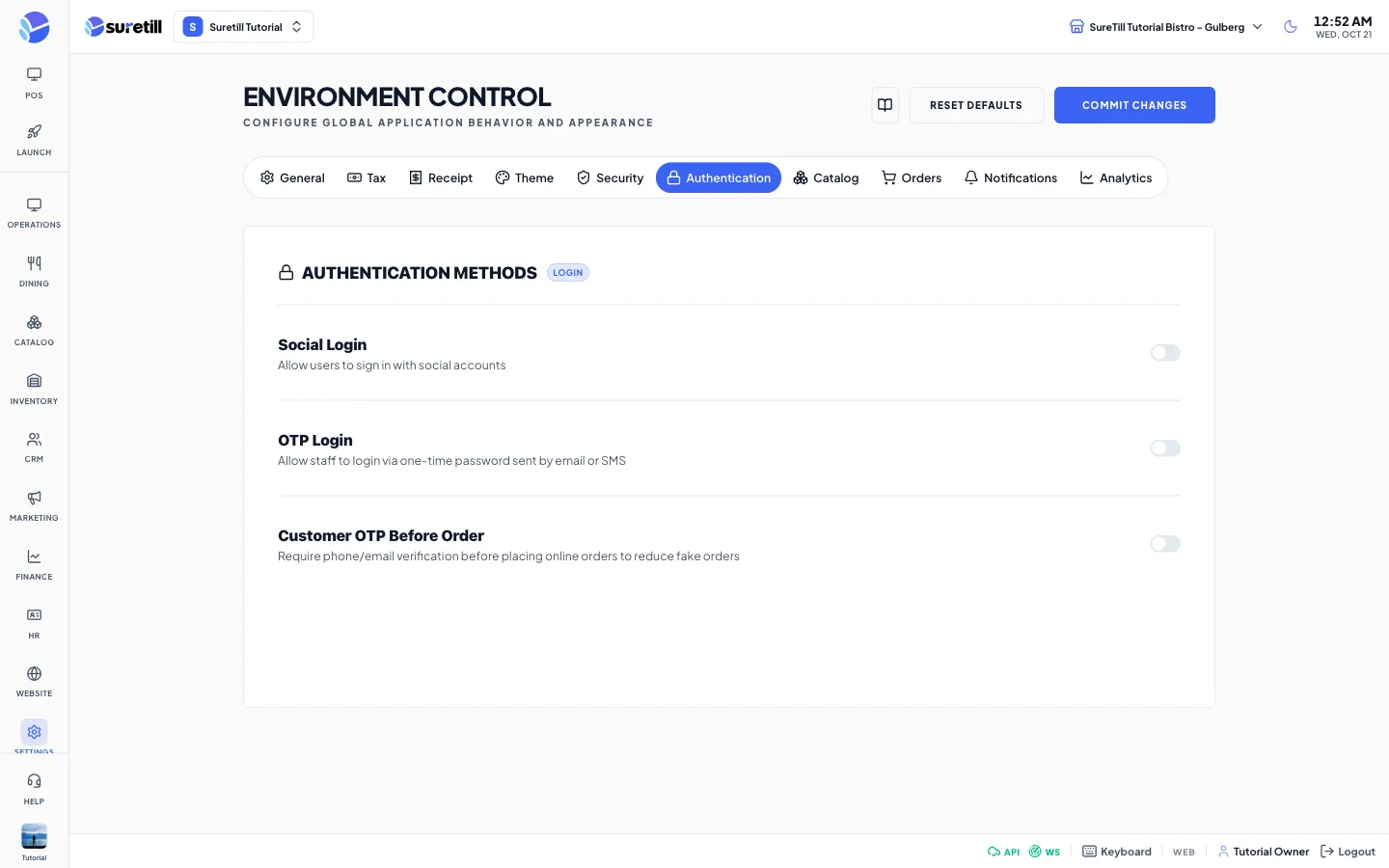Click the Settings gear in sidebar
The width and height of the screenshot is (1389, 868).
tap(34, 732)
